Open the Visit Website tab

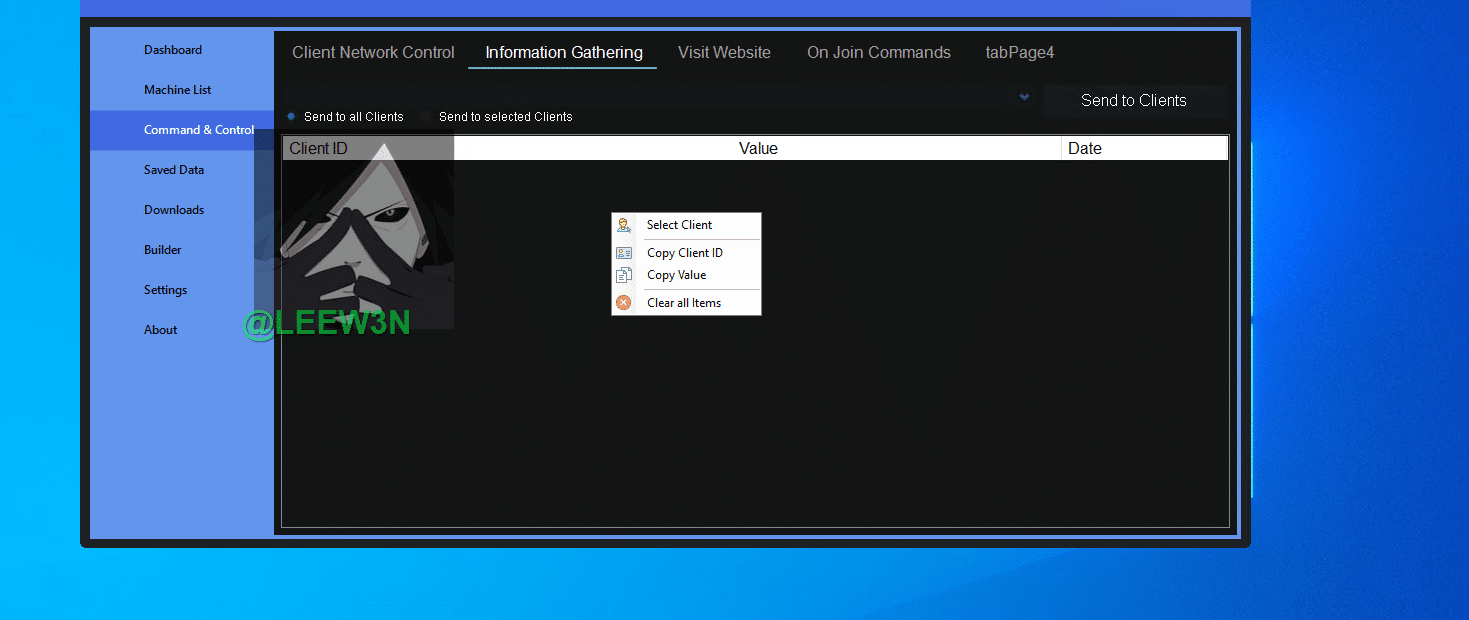pyautogui.click(x=724, y=53)
